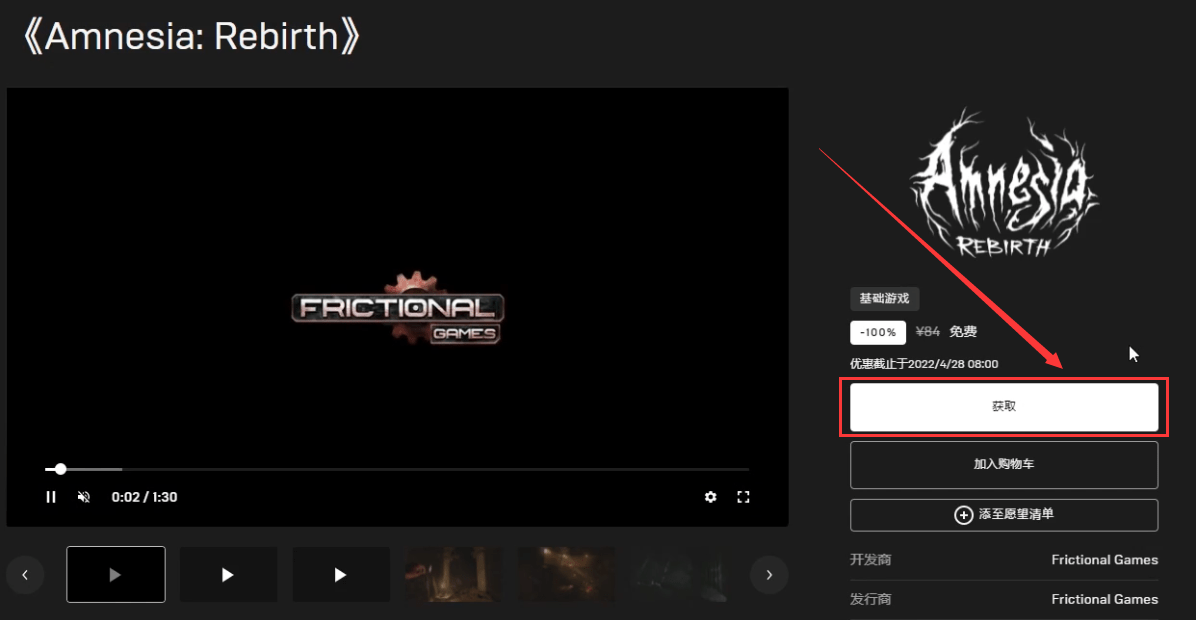Open video settings gear
Image resolution: width=1196 pixels, height=620 pixels.
coord(710,497)
